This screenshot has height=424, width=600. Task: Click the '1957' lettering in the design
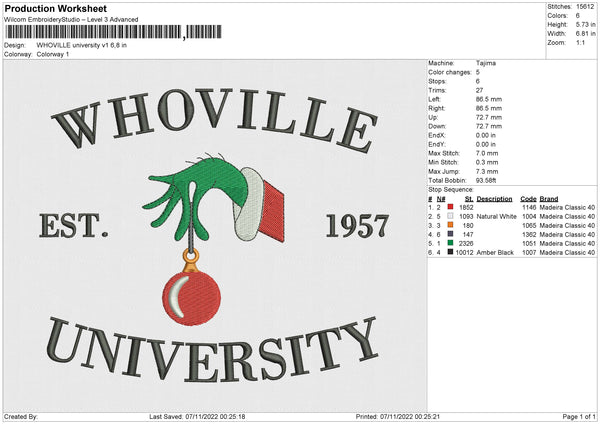click(357, 226)
